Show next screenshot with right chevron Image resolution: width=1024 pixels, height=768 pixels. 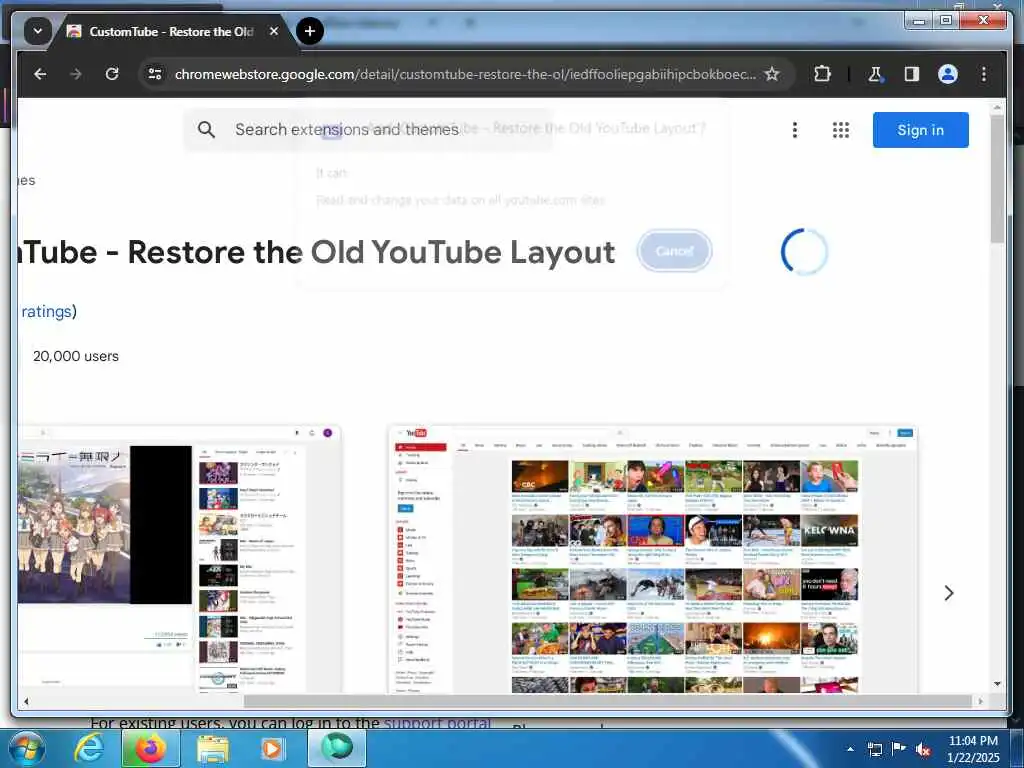pos(949,592)
